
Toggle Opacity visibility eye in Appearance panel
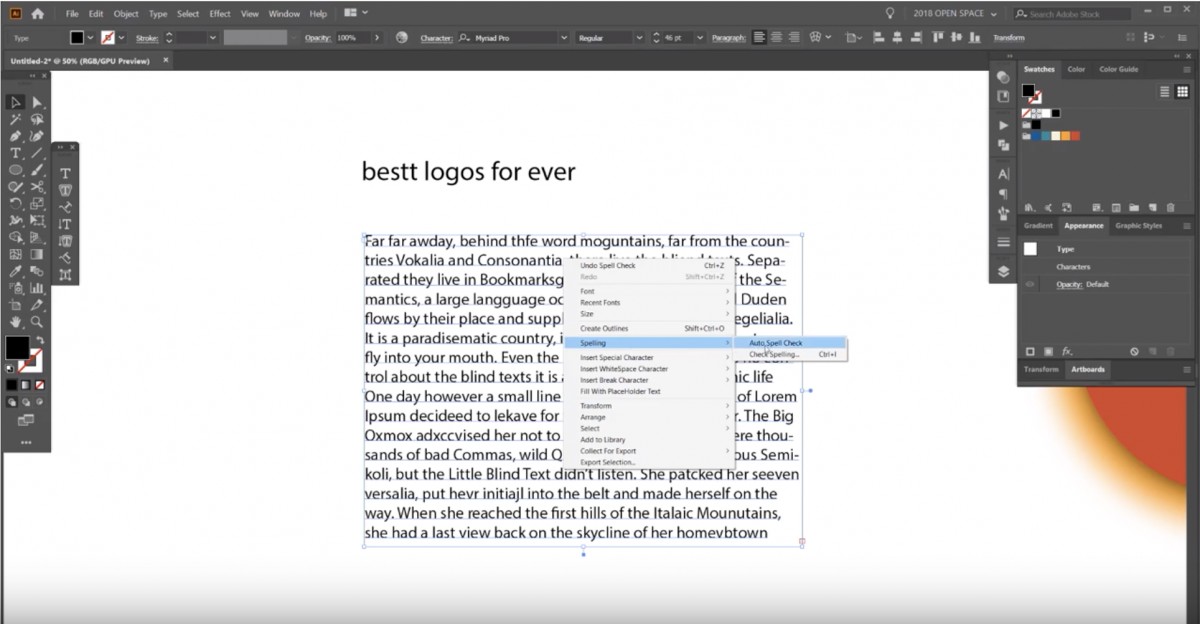click(x=1030, y=285)
